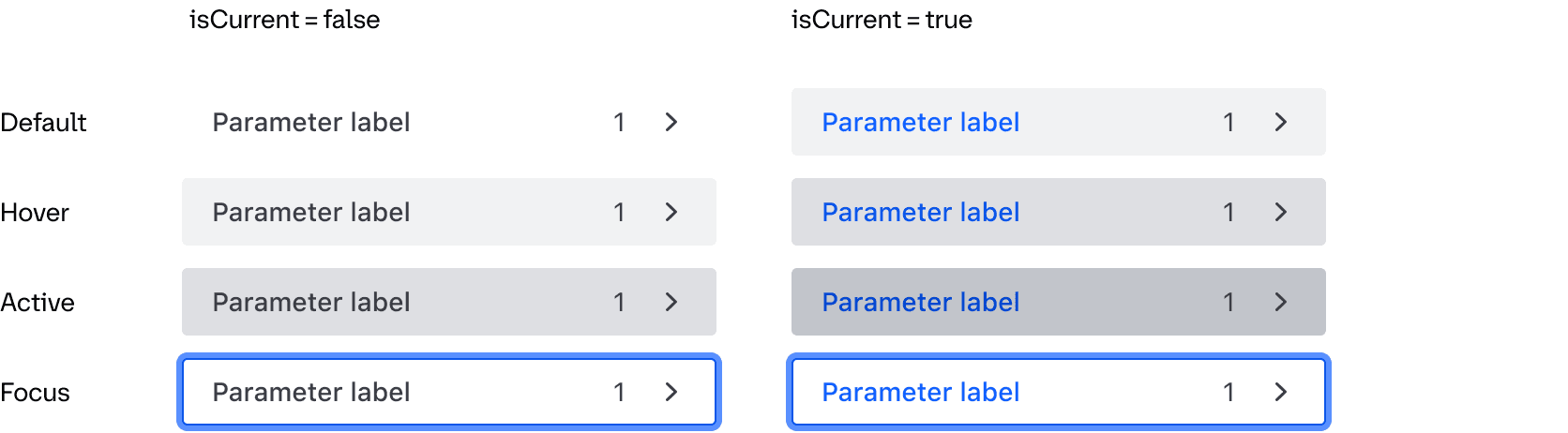1568x433 pixels.
Task: Open the blue Parameter label in Hover row
Action: [920, 212]
